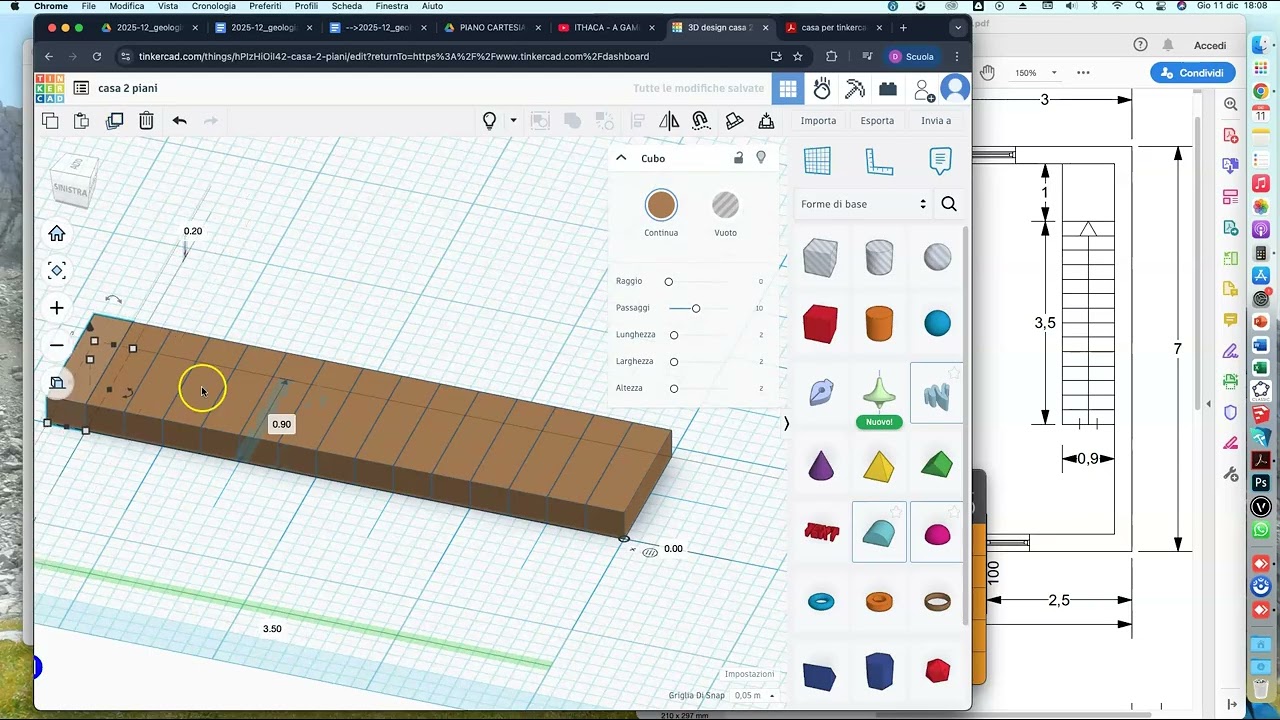Click the Paste clipboard icon
The height and width of the screenshot is (720, 1280).
(x=82, y=121)
